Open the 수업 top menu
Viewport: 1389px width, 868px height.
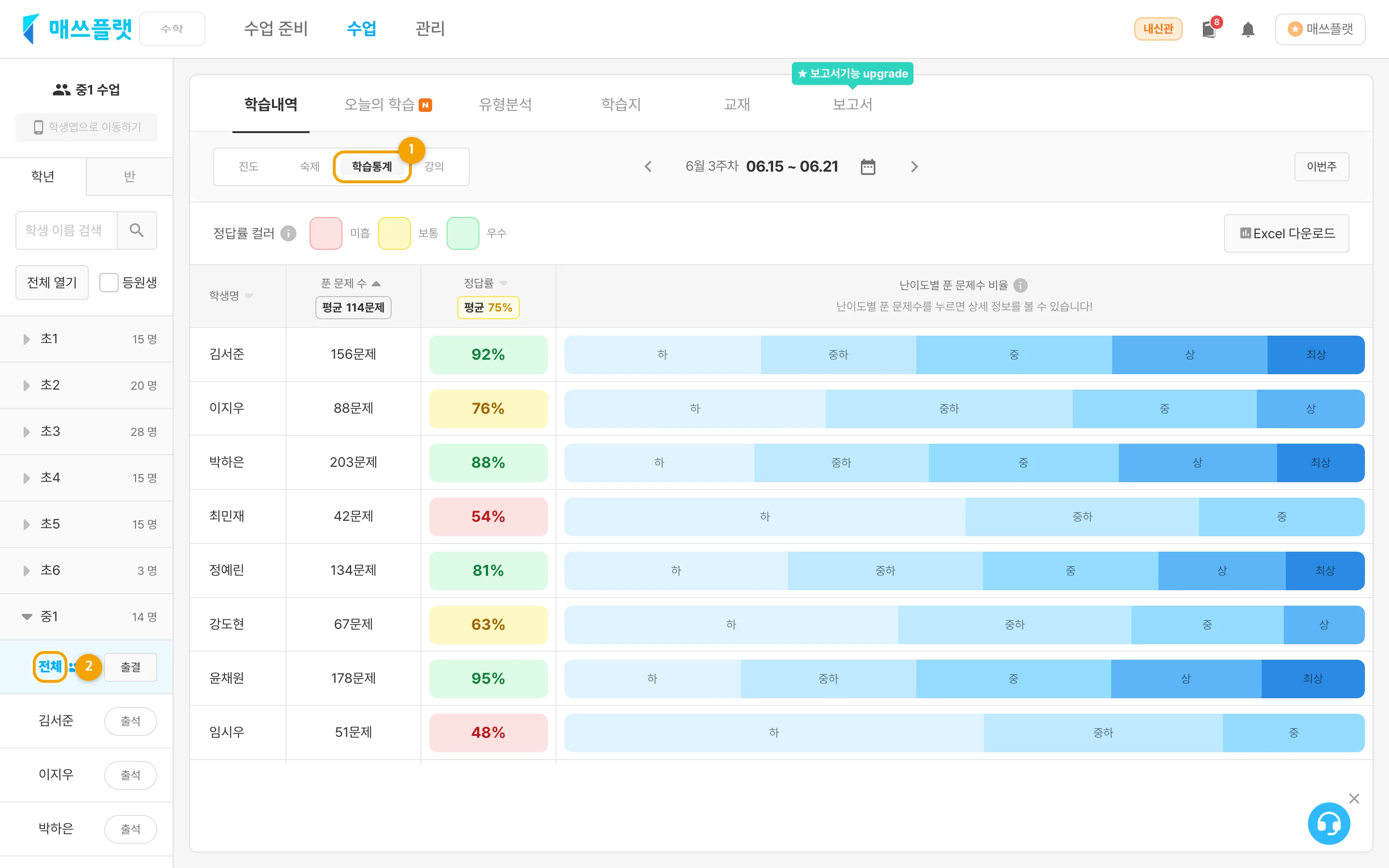[362, 29]
